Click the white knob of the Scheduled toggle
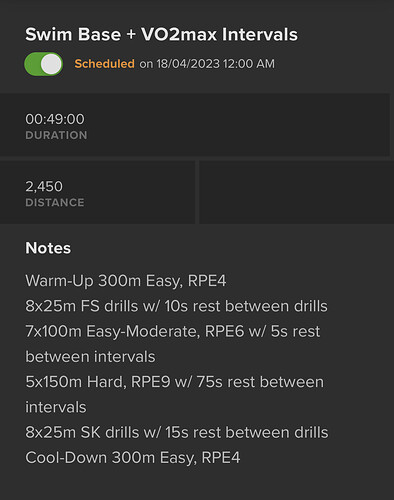The image size is (394, 500). click(51, 64)
